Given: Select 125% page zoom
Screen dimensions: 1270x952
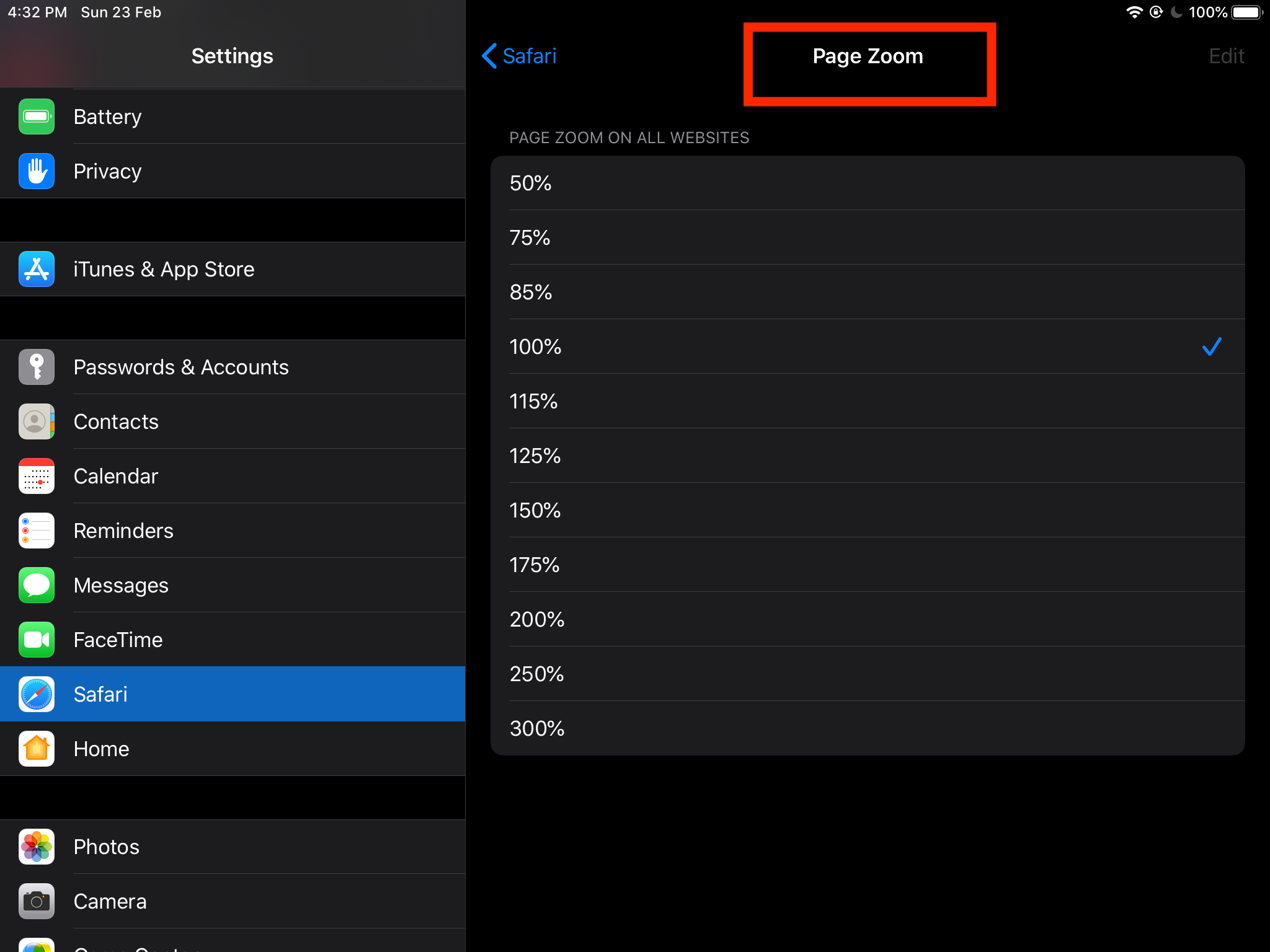Looking at the screenshot, I should (x=868, y=456).
